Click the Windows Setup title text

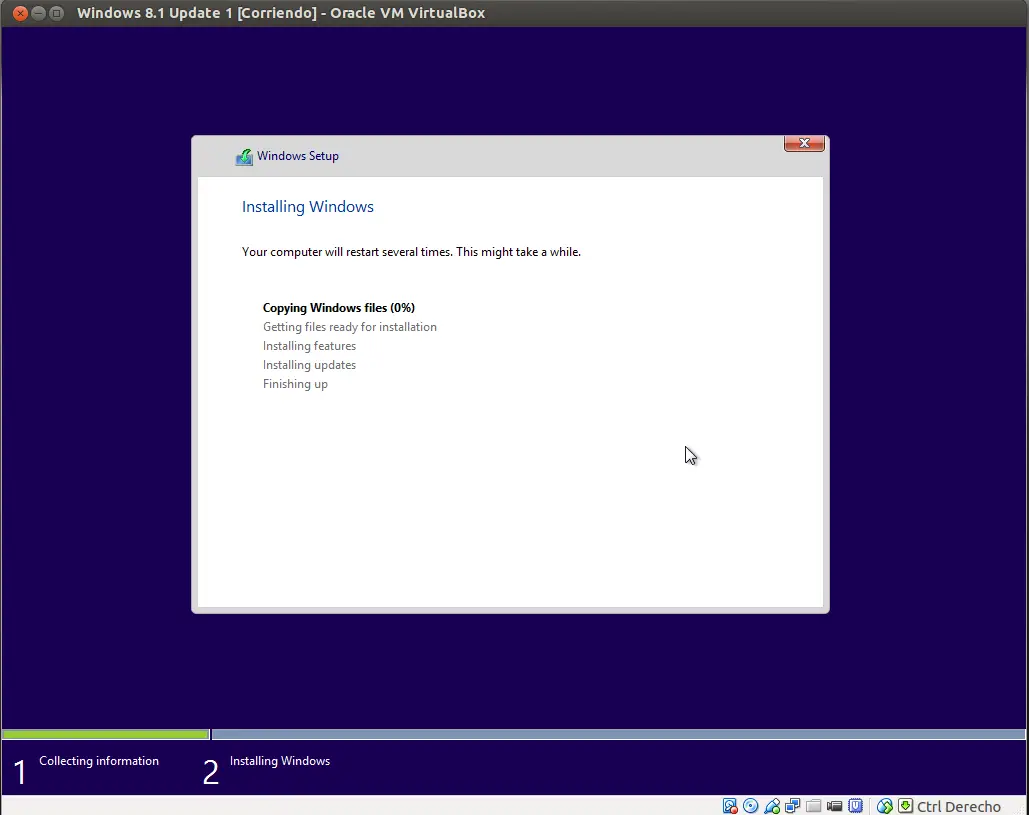298,156
